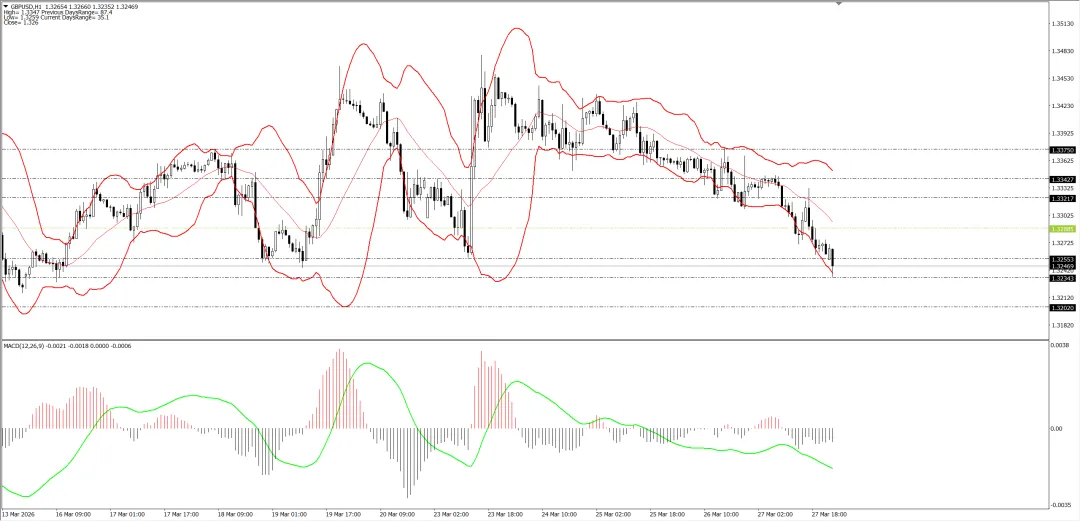Select the 1.33217 horizontal line price label

point(1062,198)
